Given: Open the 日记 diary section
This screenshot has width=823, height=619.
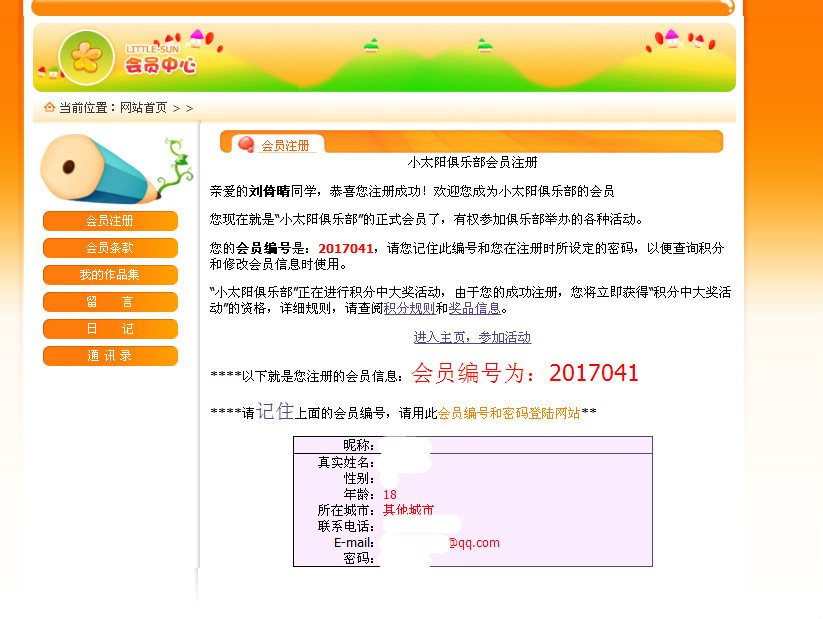Looking at the screenshot, I should coord(110,328).
